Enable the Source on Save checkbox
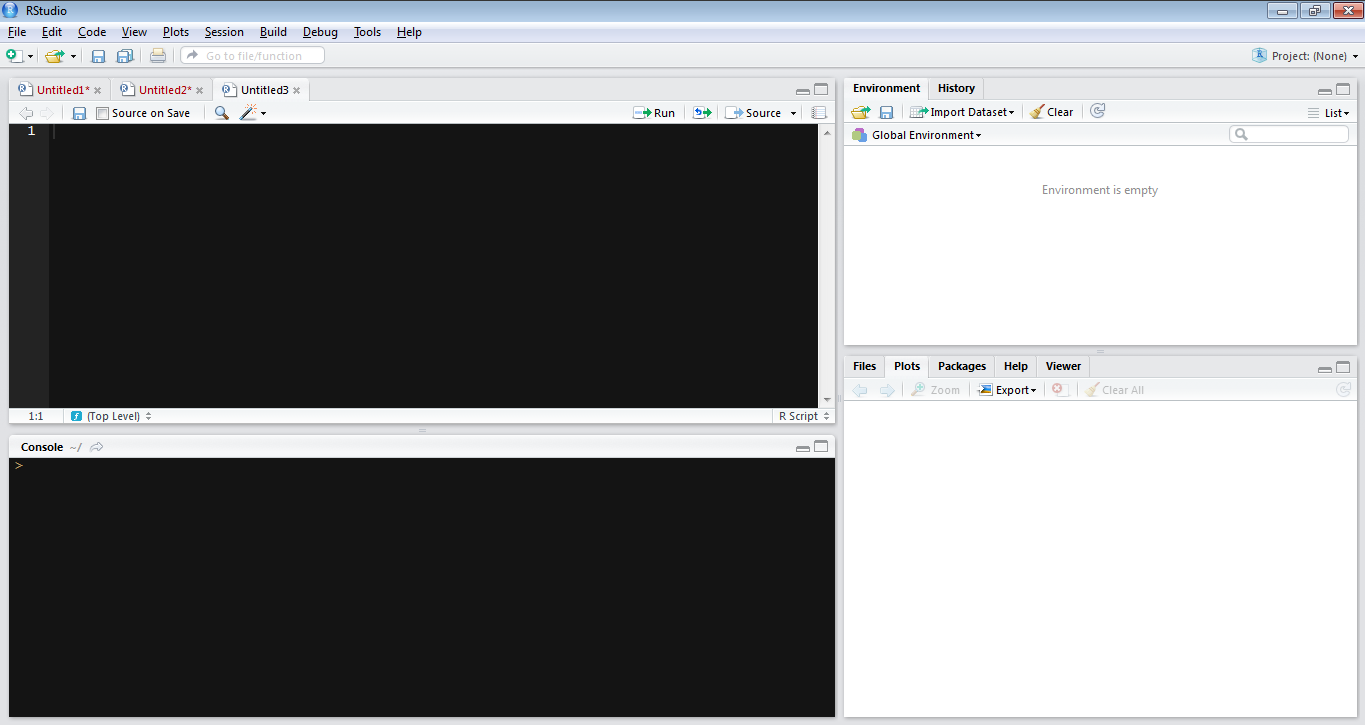This screenshot has width=1365, height=725. (x=102, y=113)
